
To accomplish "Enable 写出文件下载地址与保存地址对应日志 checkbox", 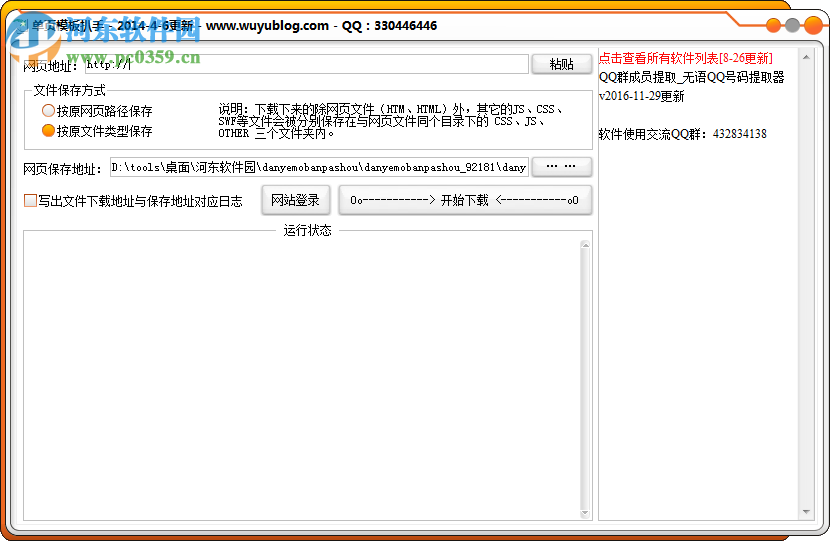I will tap(133, 201).
